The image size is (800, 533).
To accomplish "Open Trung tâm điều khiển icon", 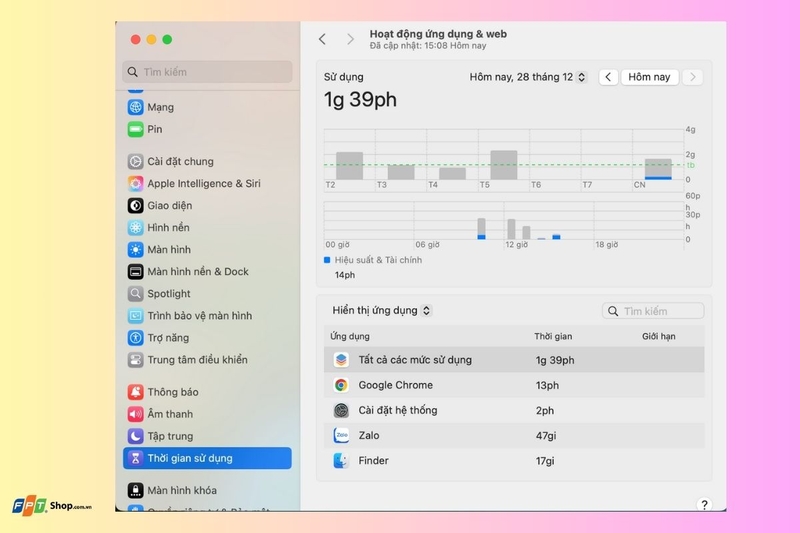I will [x=135, y=360].
